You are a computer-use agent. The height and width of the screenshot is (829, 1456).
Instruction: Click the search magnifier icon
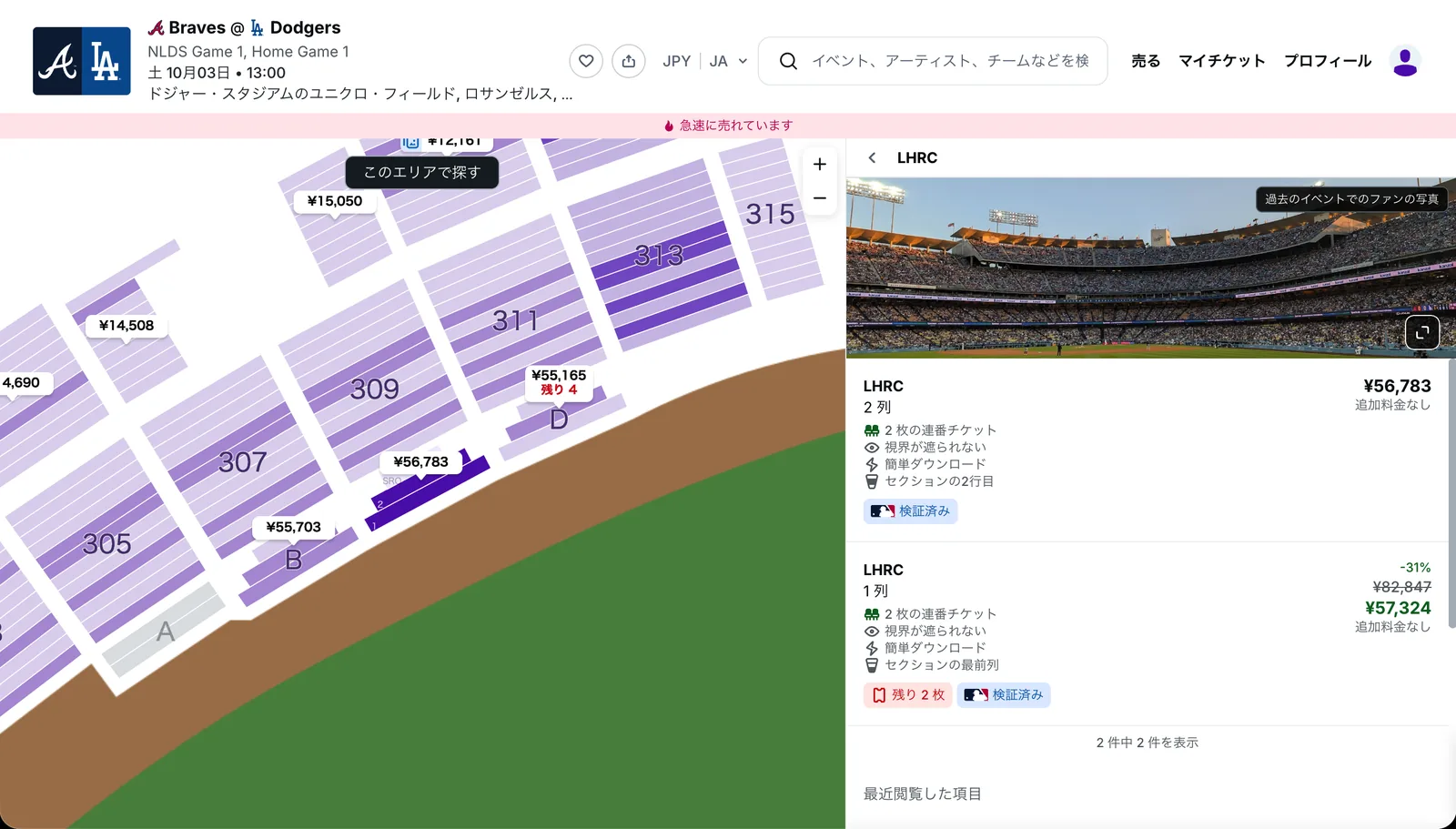[x=788, y=61]
